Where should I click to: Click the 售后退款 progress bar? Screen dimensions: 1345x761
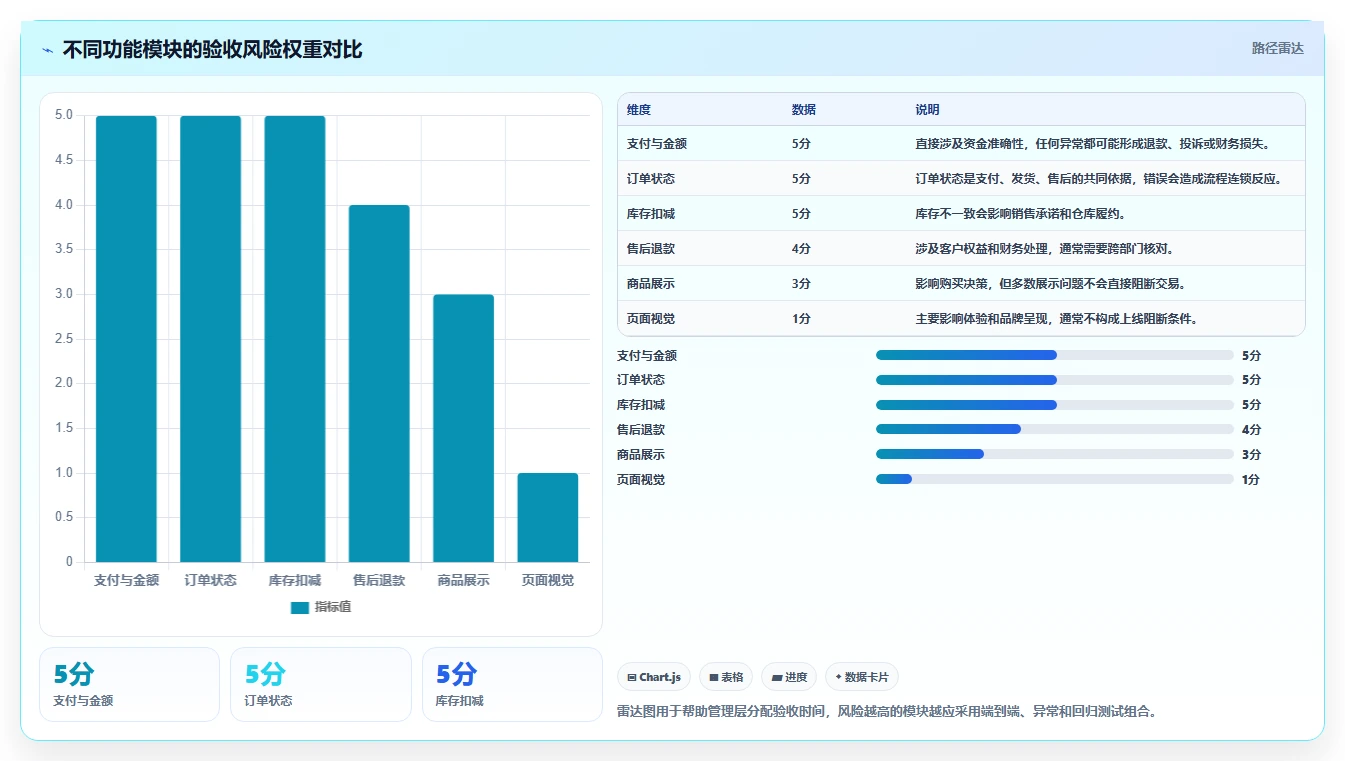[1054, 429]
